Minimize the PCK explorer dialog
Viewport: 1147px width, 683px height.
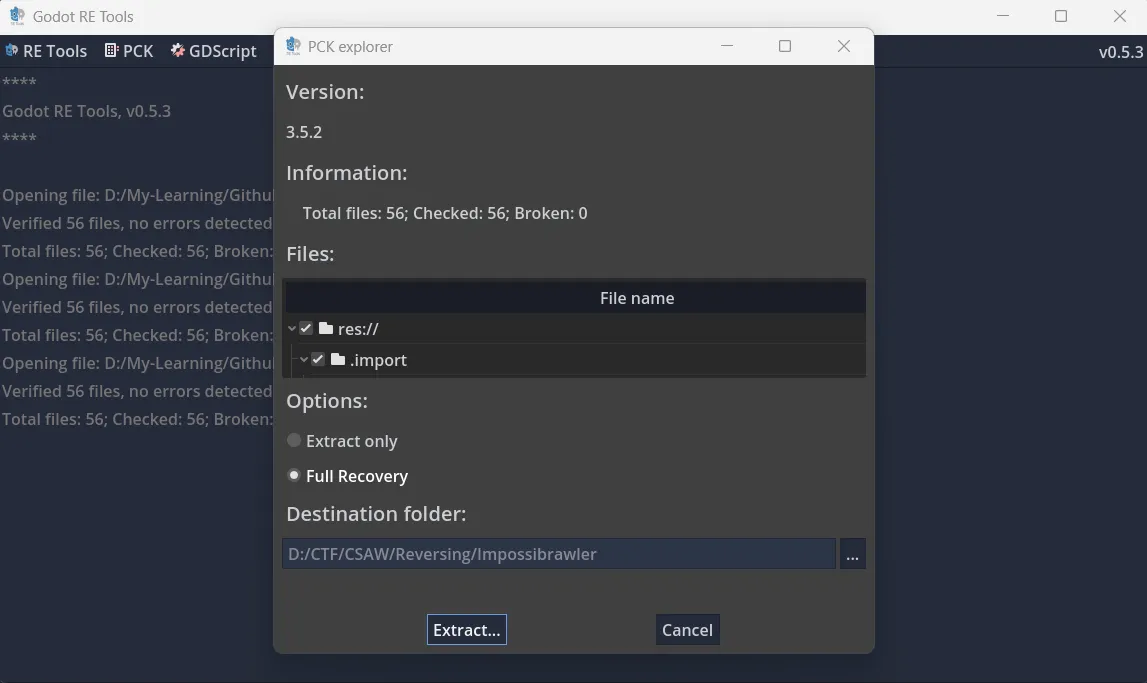tap(727, 46)
